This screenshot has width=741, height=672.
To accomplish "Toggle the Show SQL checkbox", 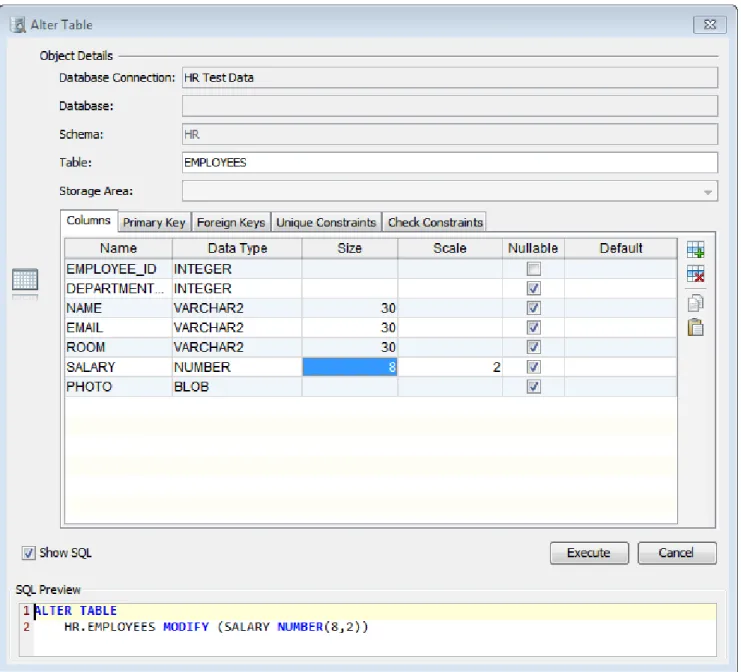I will [28, 553].
